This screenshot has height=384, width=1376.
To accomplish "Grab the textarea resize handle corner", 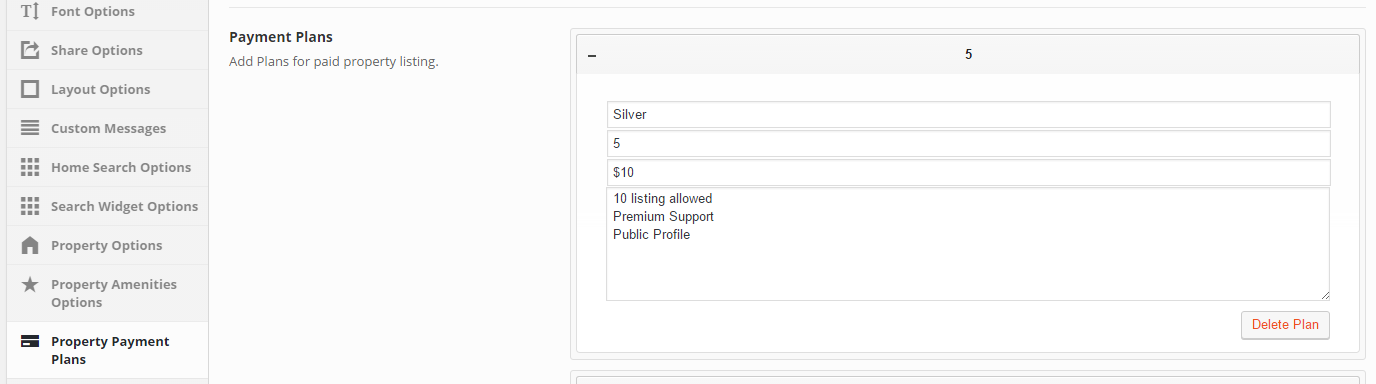I will pos(1325,295).
